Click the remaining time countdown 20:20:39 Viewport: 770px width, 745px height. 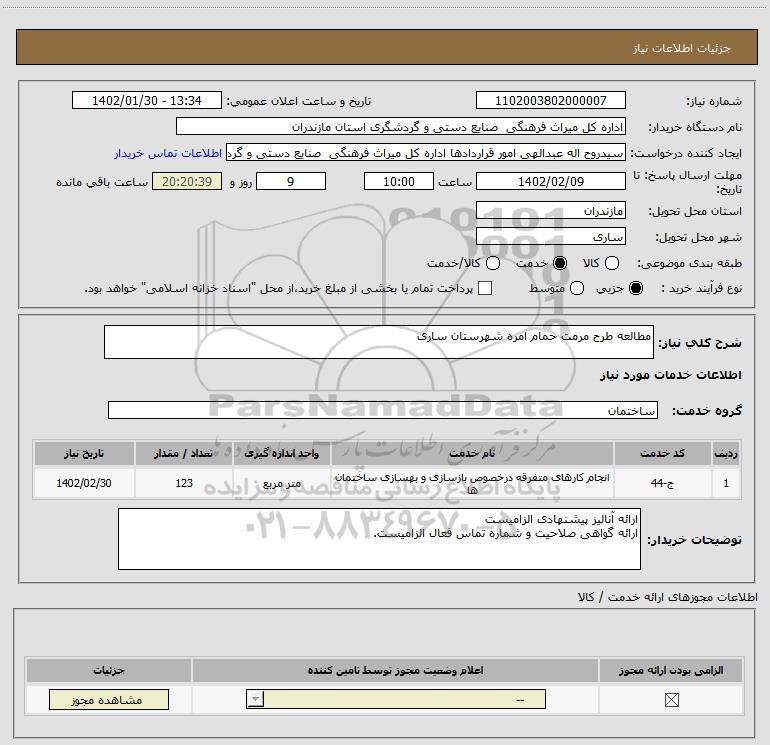[187, 181]
